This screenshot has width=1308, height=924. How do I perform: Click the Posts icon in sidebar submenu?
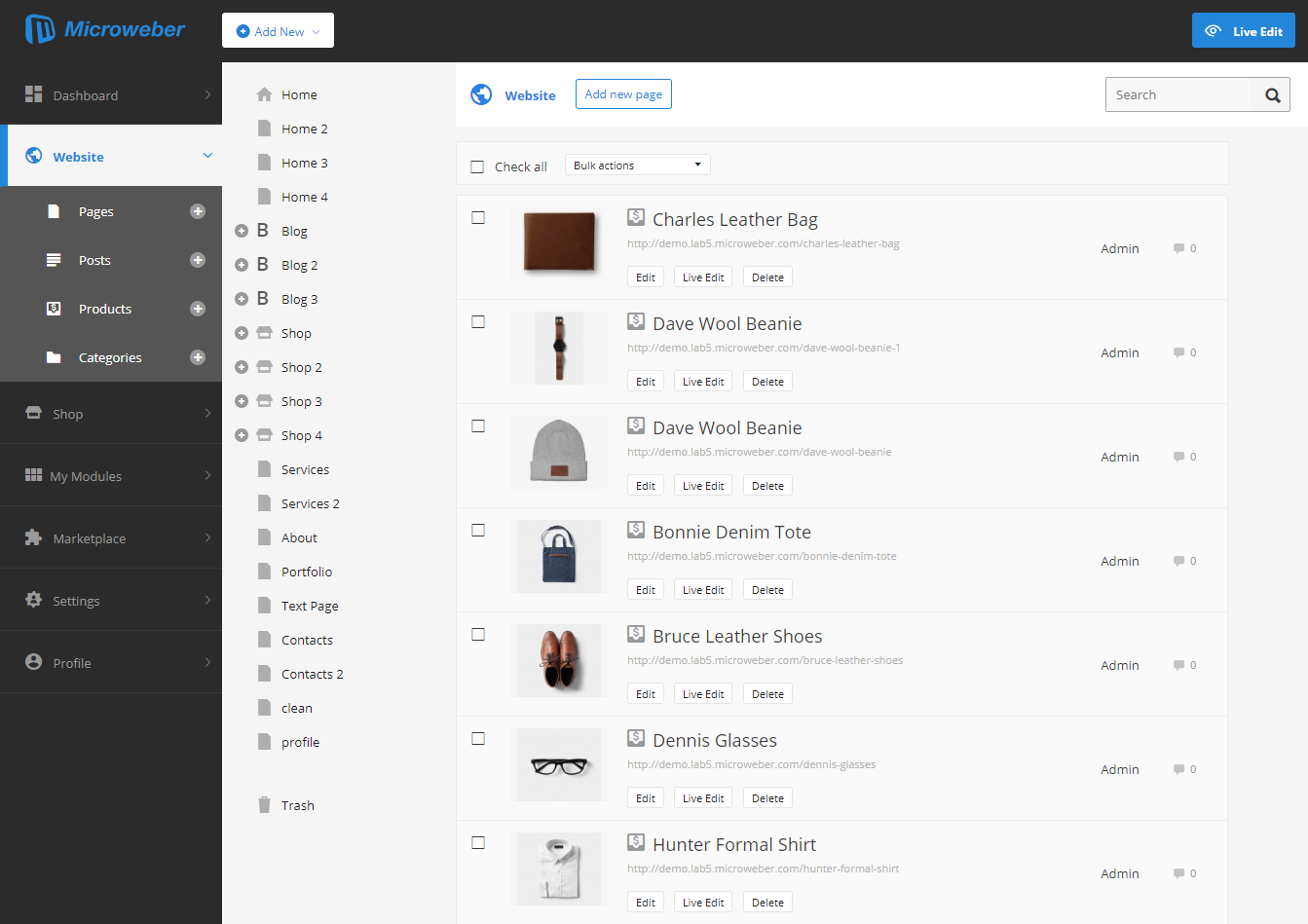[54, 260]
